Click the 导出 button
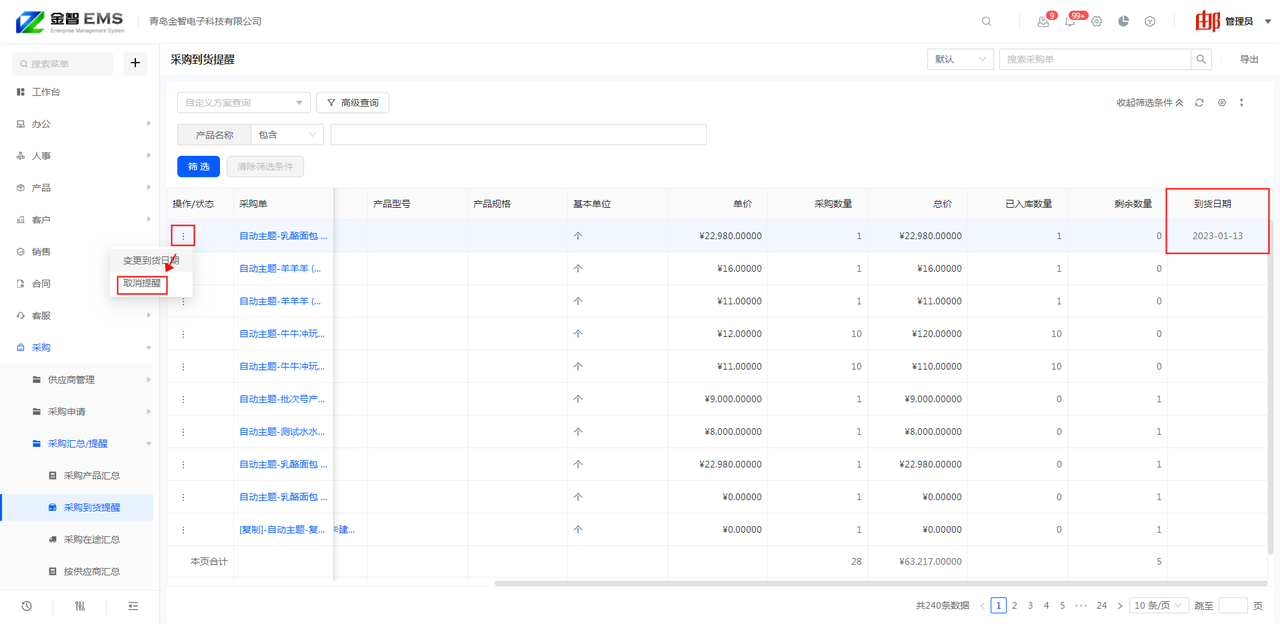 pos(1249,59)
